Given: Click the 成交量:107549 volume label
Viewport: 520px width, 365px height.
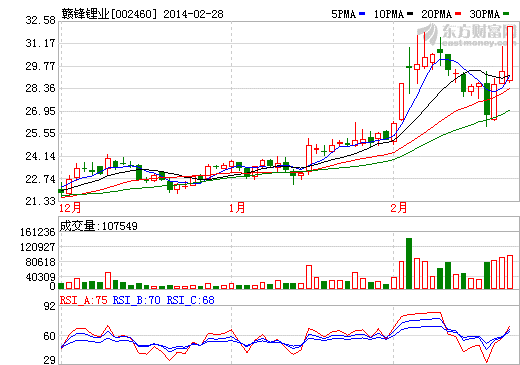Looking at the screenshot, I should coord(99,226).
